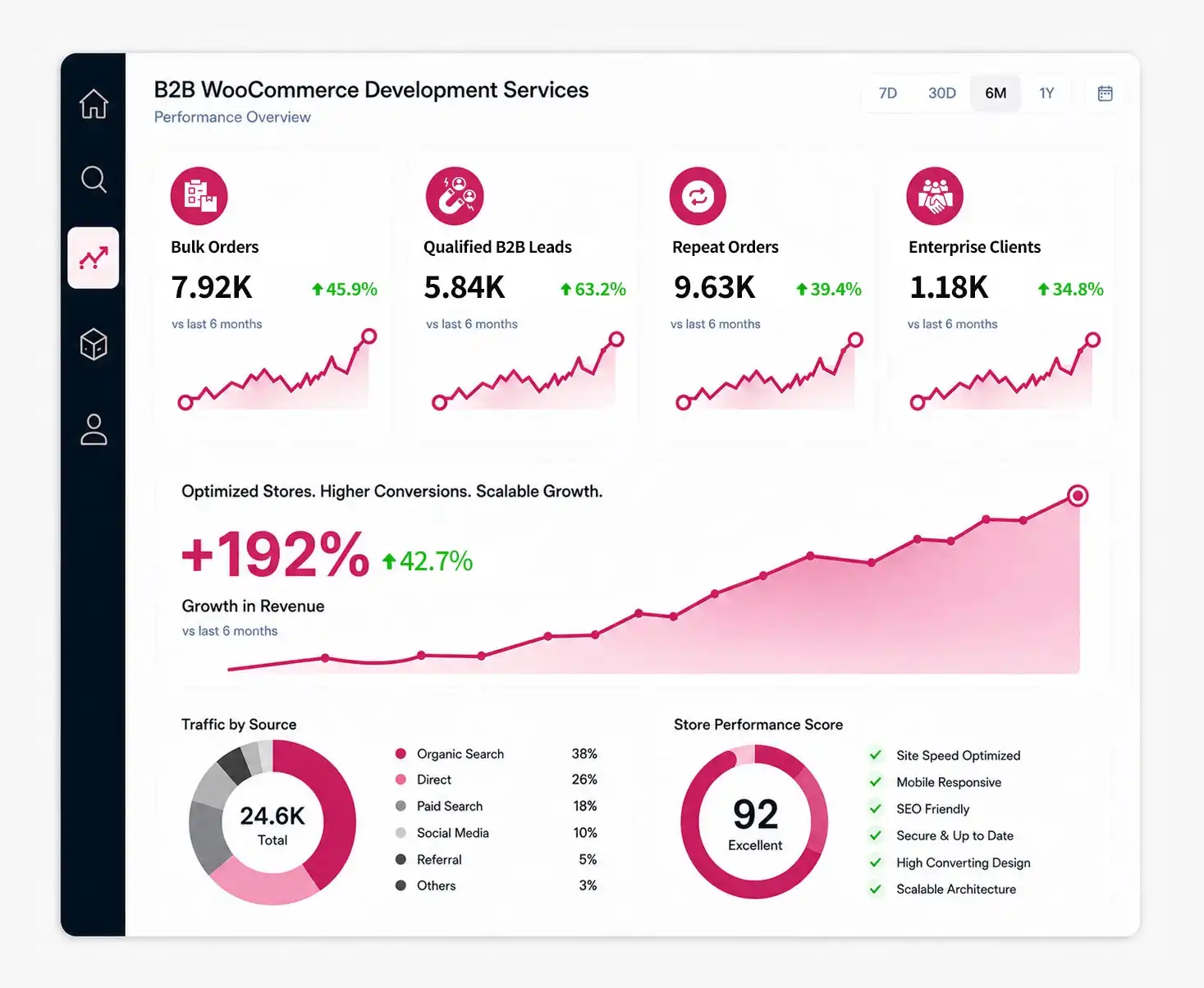Click the green arrow beside 39.4%
Screen dimensions: 1204x988
point(802,289)
